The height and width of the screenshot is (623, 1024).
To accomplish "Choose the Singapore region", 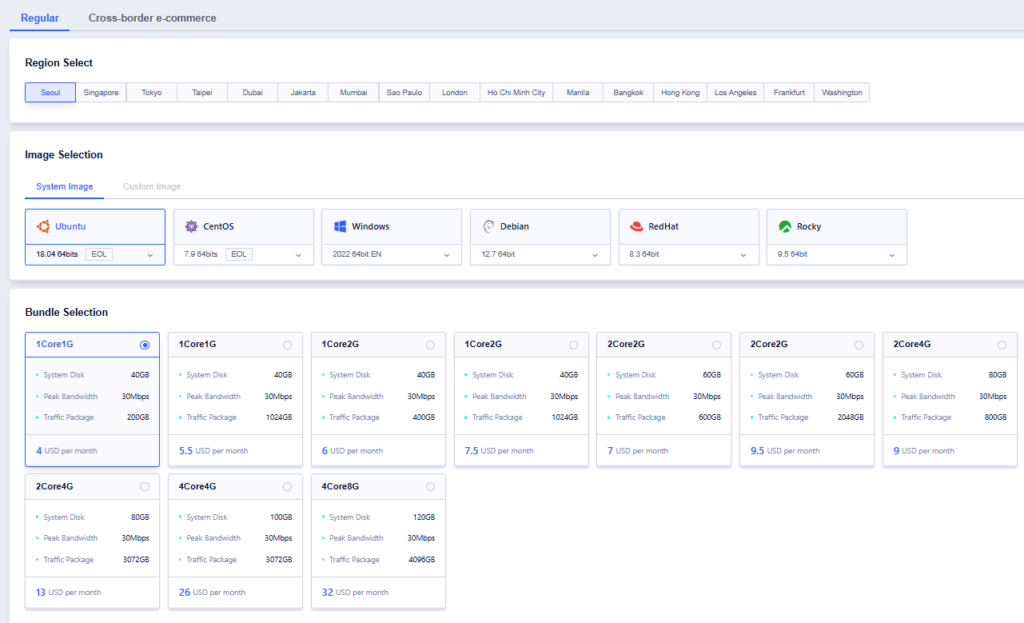I will tap(101, 93).
